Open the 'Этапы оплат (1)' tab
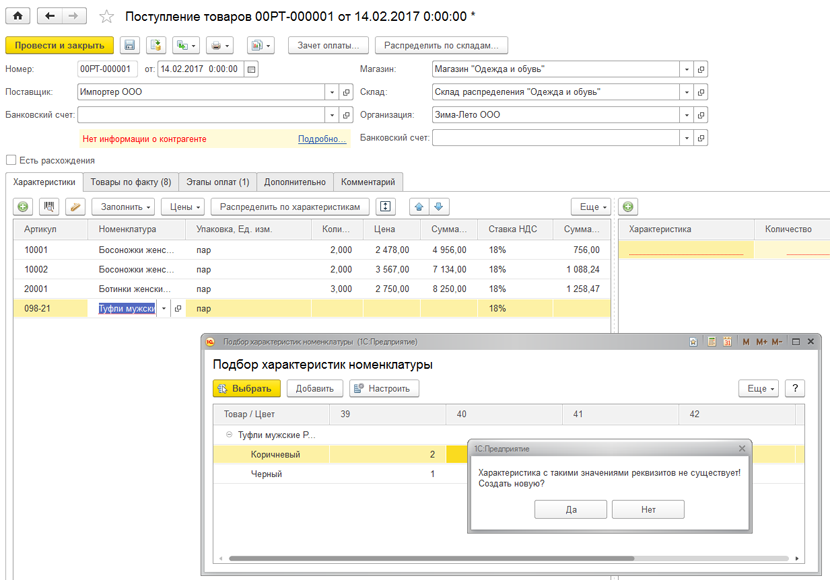The width and height of the screenshot is (830, 580). pos(217,182)
